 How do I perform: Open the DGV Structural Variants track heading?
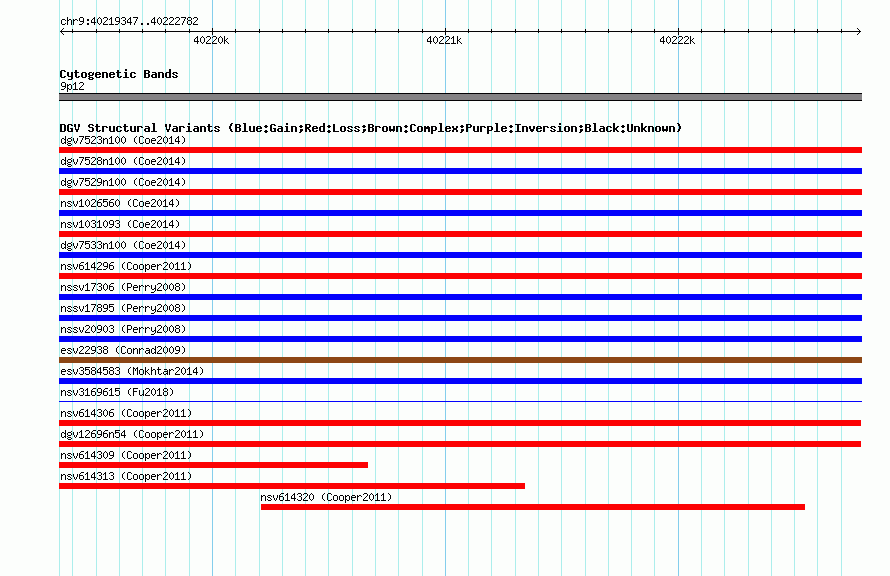371,128
